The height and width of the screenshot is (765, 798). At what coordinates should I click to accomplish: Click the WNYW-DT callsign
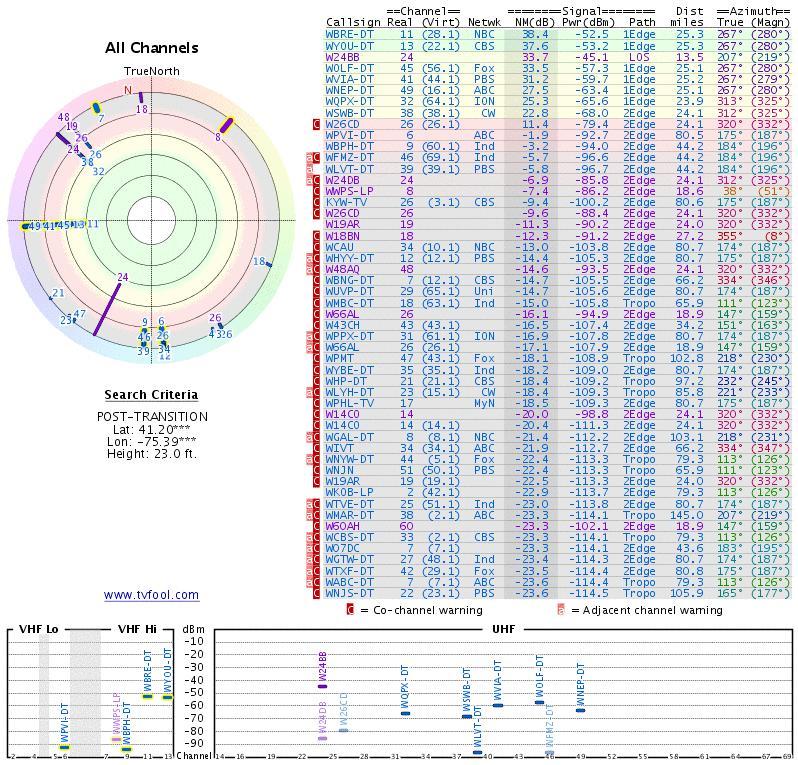click(x=350, y=460)
